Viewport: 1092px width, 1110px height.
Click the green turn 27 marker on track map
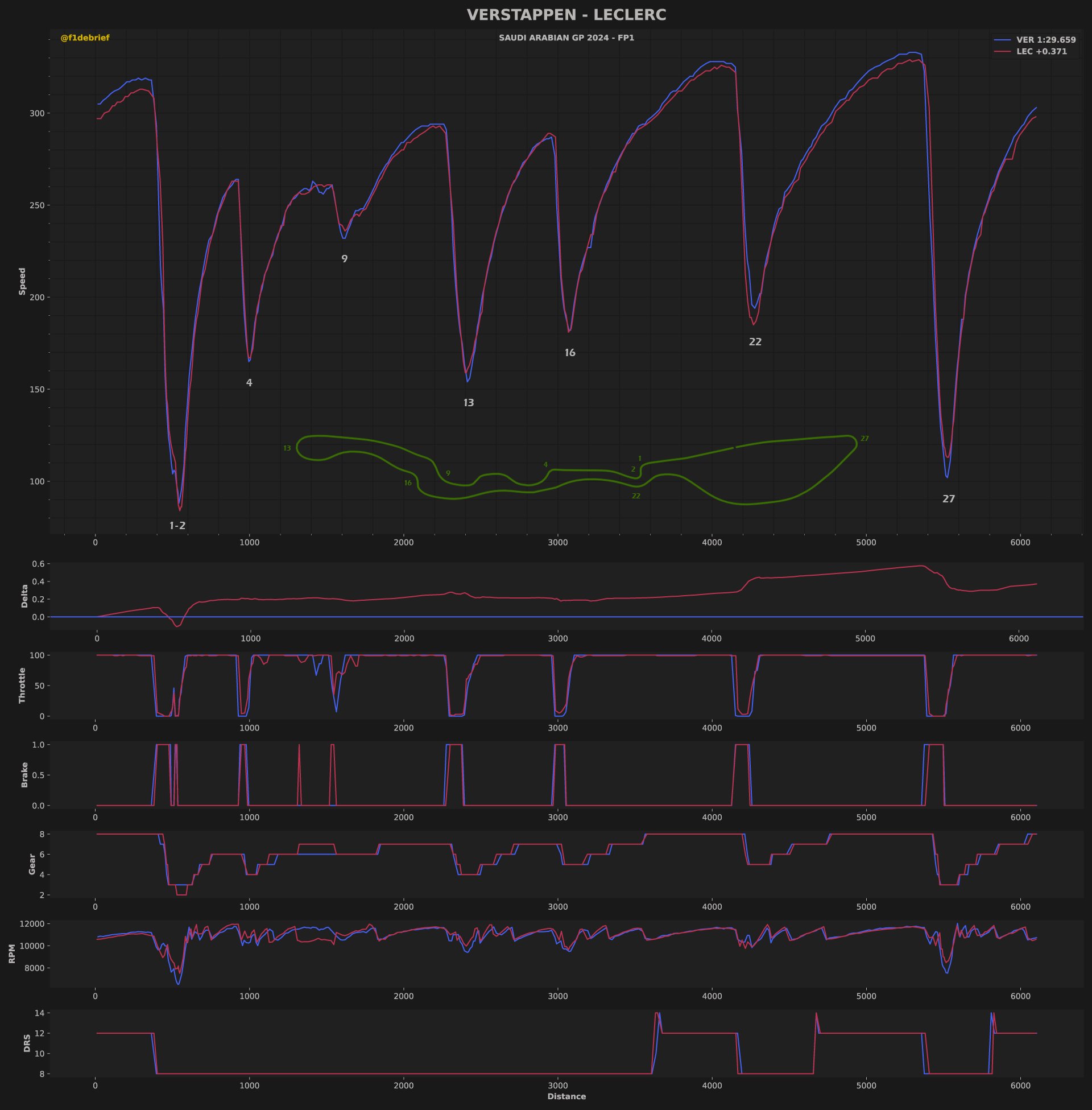coord(864,438)
